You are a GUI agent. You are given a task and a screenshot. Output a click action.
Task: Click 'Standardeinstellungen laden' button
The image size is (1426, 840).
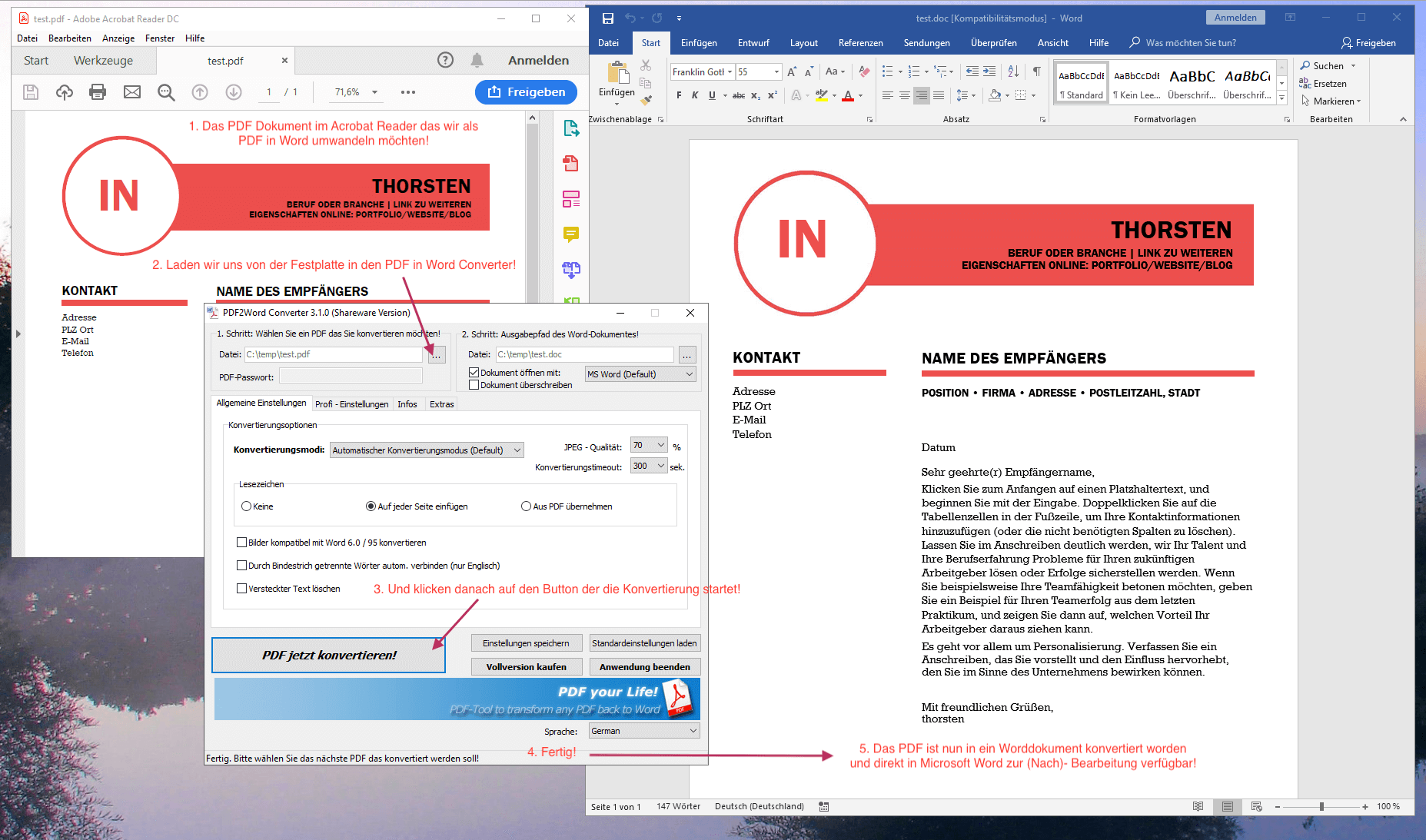(644, 643)
